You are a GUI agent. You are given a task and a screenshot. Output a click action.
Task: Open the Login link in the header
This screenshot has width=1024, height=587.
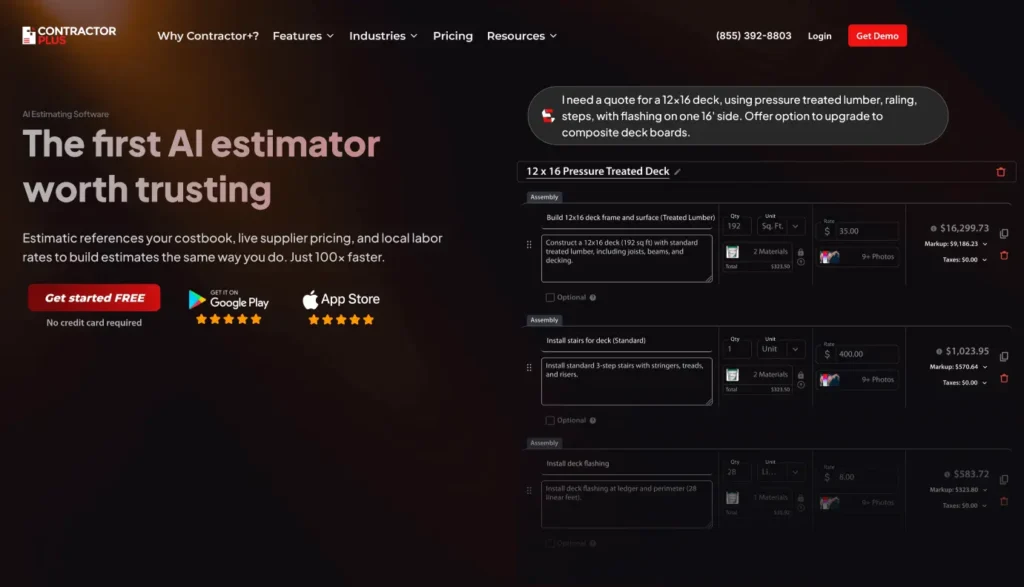(x=819, y=35)
